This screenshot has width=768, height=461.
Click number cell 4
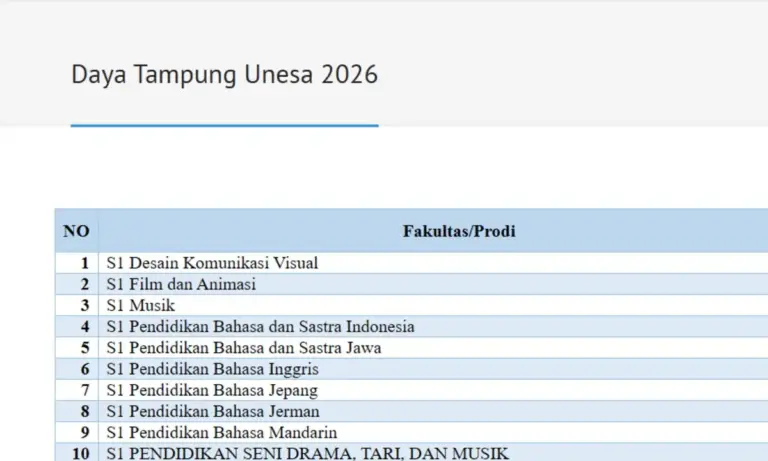pos(77,326)
